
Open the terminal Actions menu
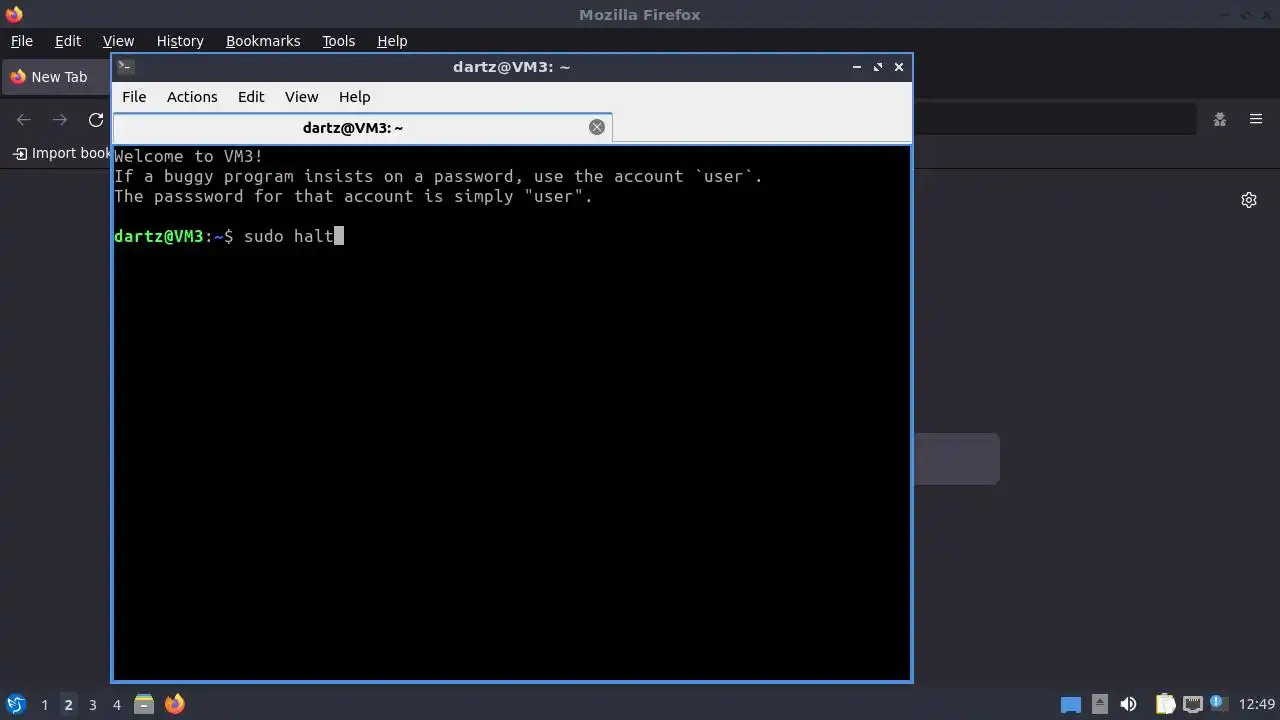pyautogui.click(x=192, y=97)
